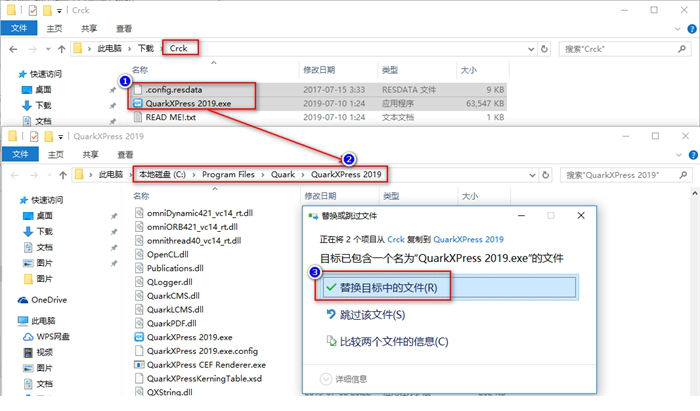
Task: Go up one folder in the Crck window
Action: point(62,49)
